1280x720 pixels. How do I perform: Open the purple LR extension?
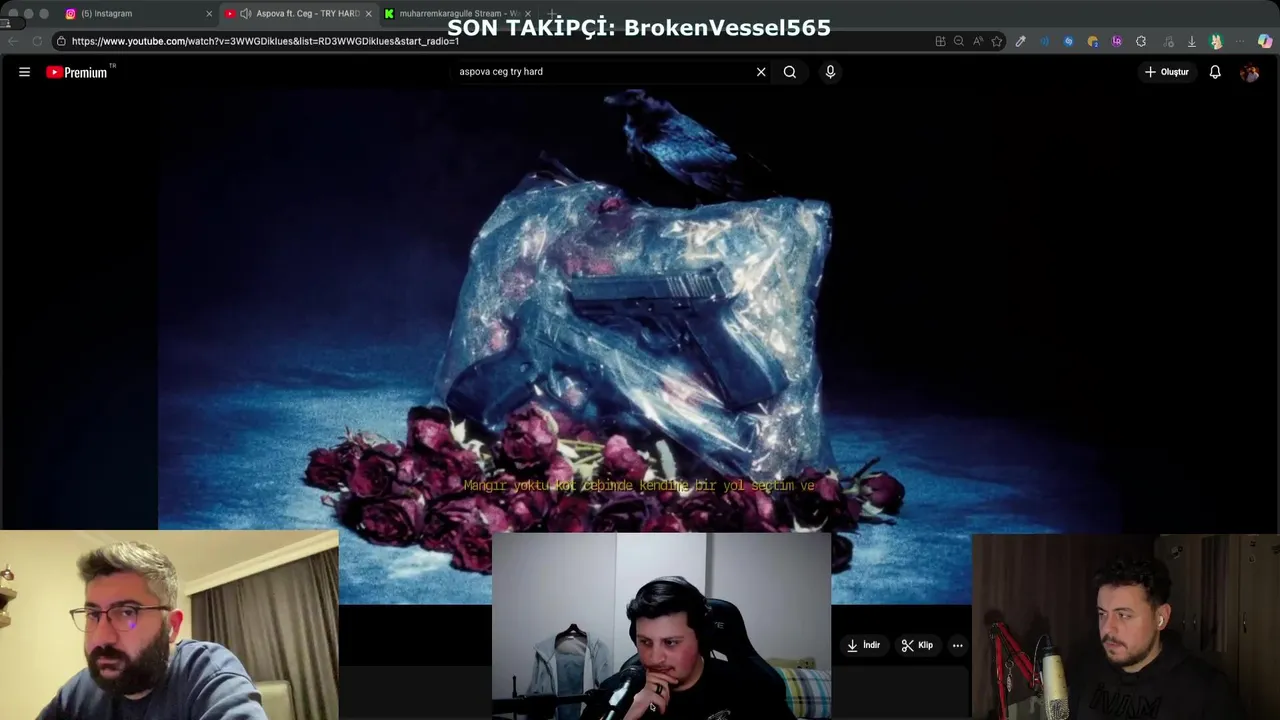coord(1117,41)
